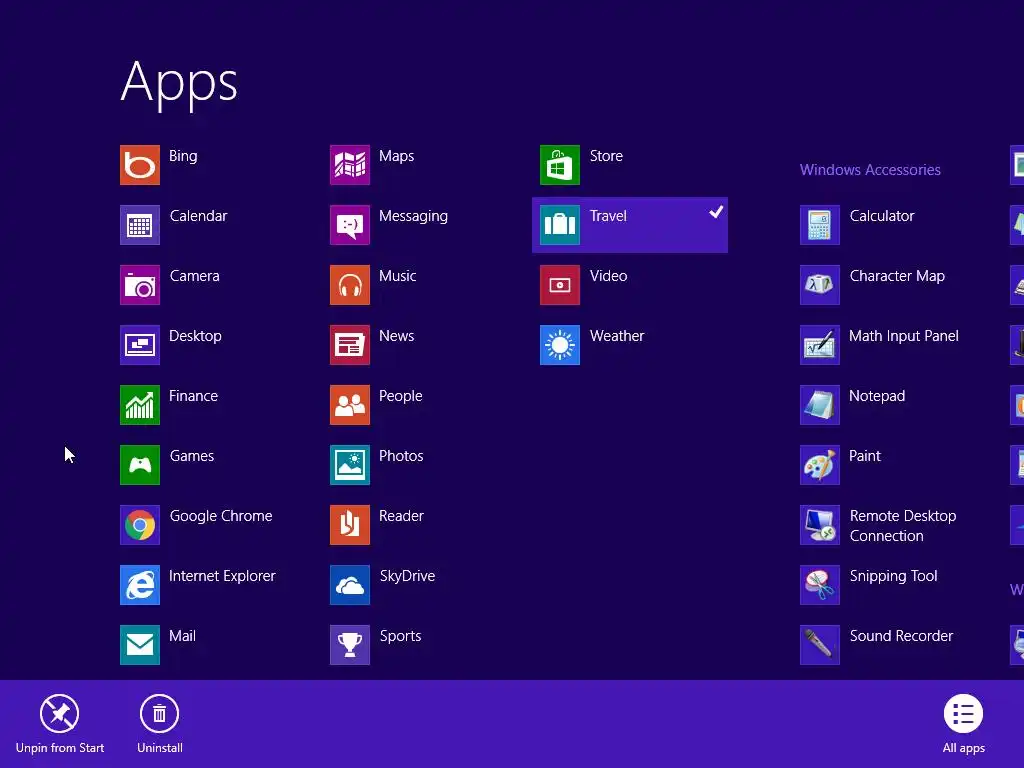Open the Bing app icon
This screenshot has width=1024, height=768.
pyautogui.click(x=140, y=165)
